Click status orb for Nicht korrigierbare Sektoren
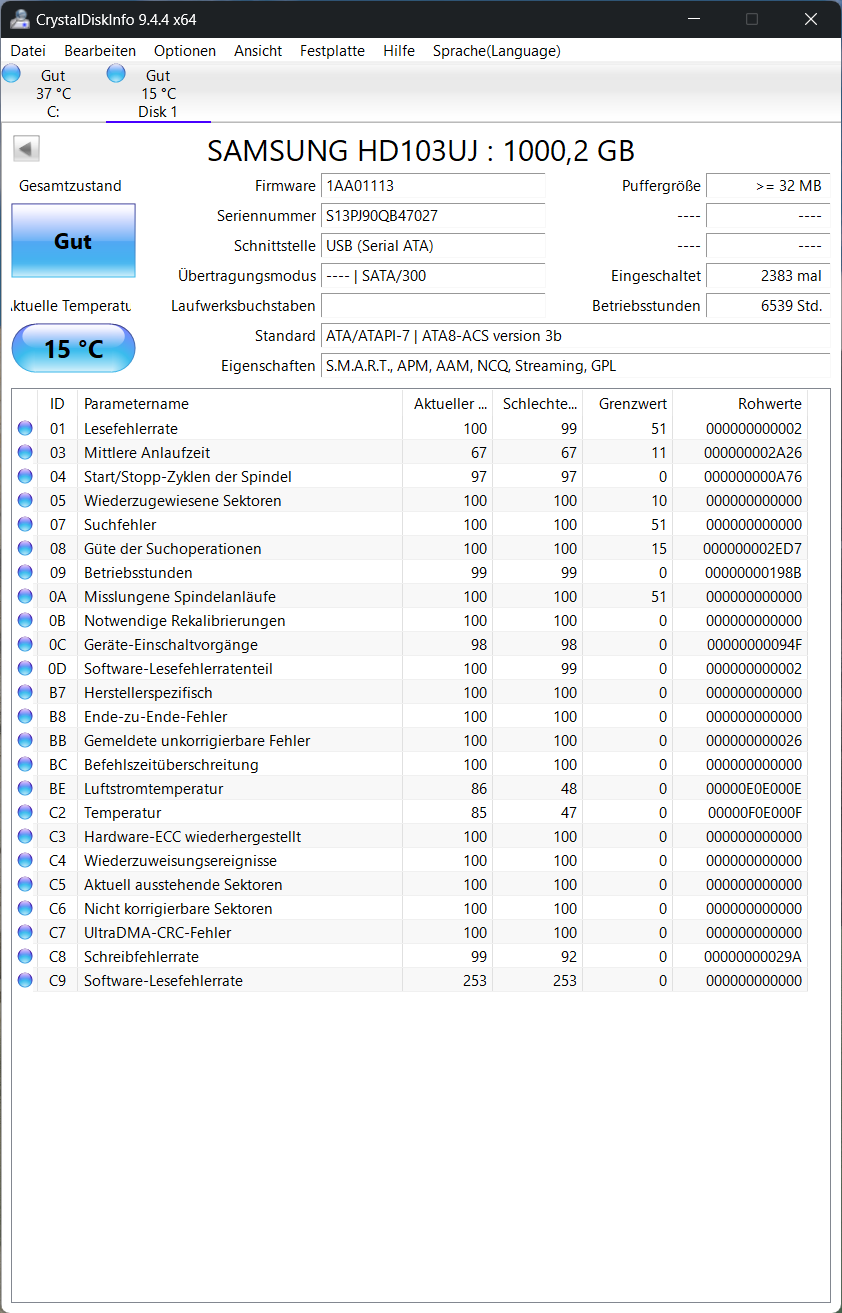842x1313 pixels. pos(25,908)
